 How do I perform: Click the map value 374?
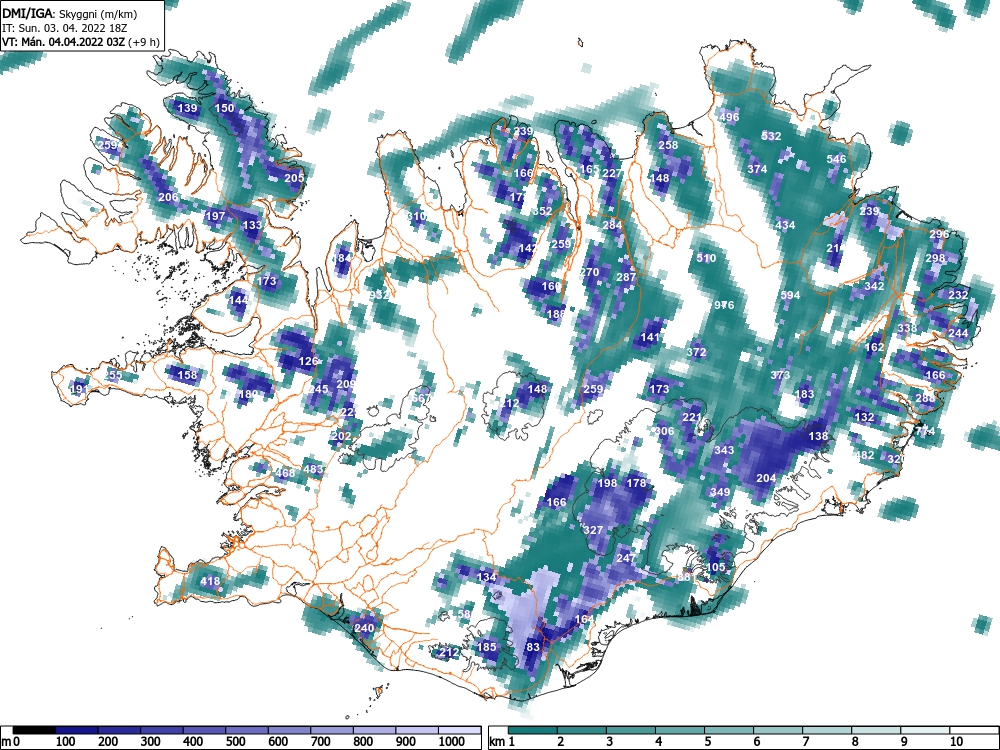click(757, 169)
